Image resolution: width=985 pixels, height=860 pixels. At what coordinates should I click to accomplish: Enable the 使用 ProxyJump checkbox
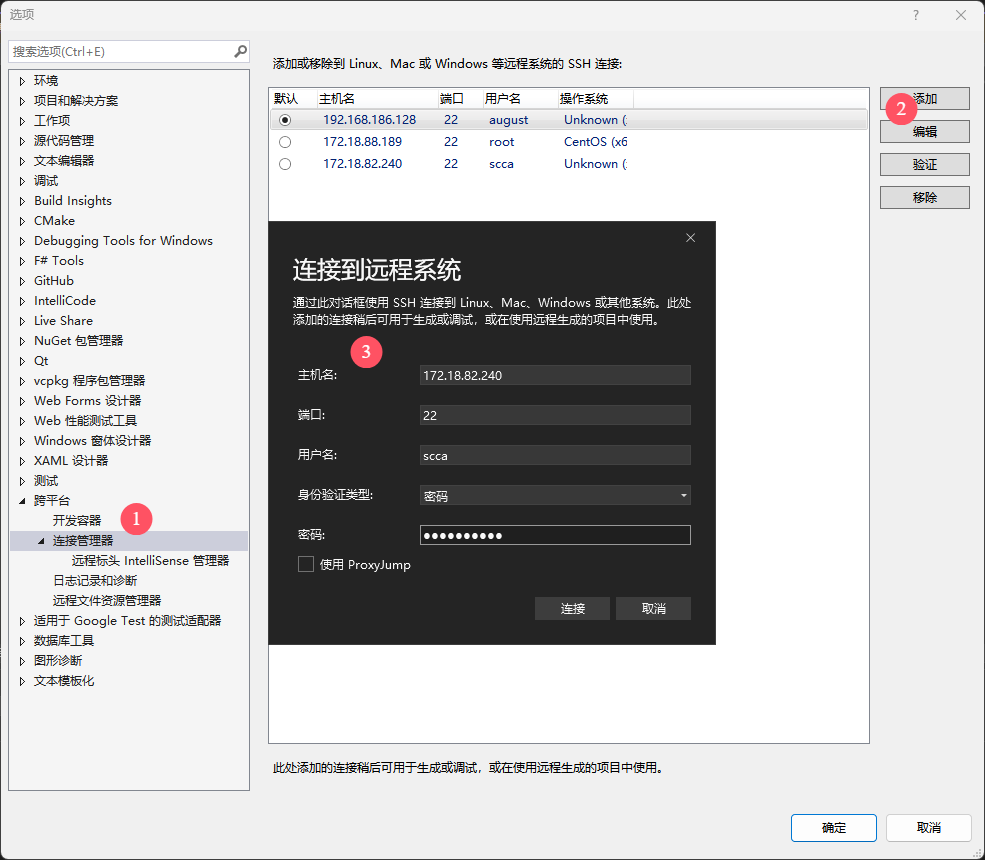[306, 565]
